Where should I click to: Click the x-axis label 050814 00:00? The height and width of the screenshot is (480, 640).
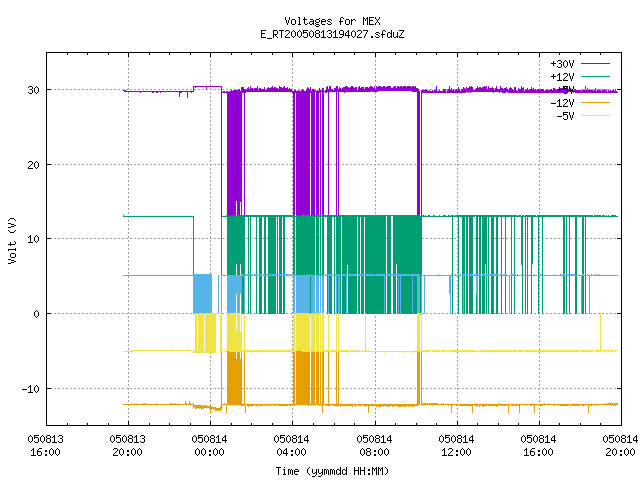pos(209,446)
